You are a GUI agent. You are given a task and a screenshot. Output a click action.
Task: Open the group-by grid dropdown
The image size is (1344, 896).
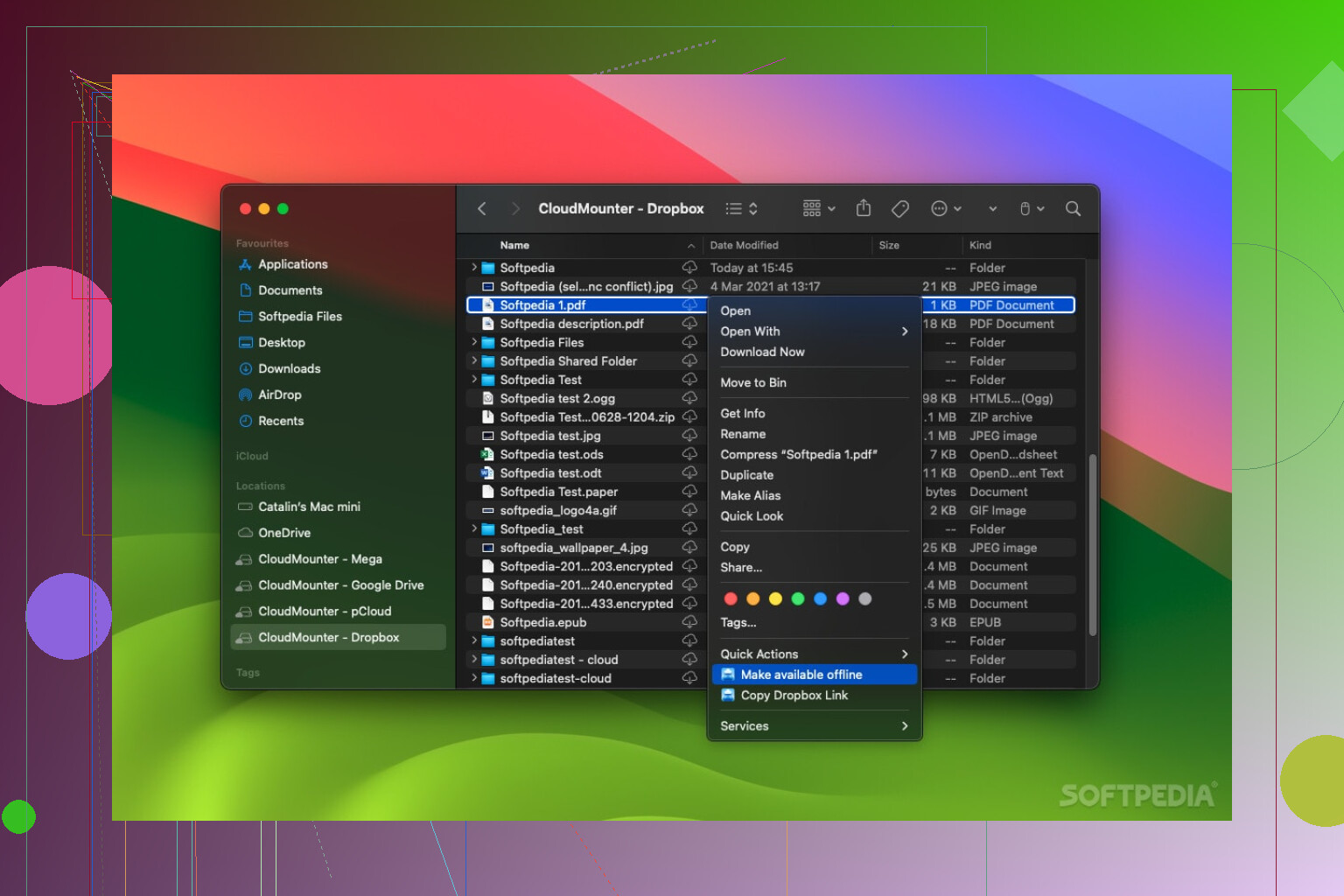point(818,208)
